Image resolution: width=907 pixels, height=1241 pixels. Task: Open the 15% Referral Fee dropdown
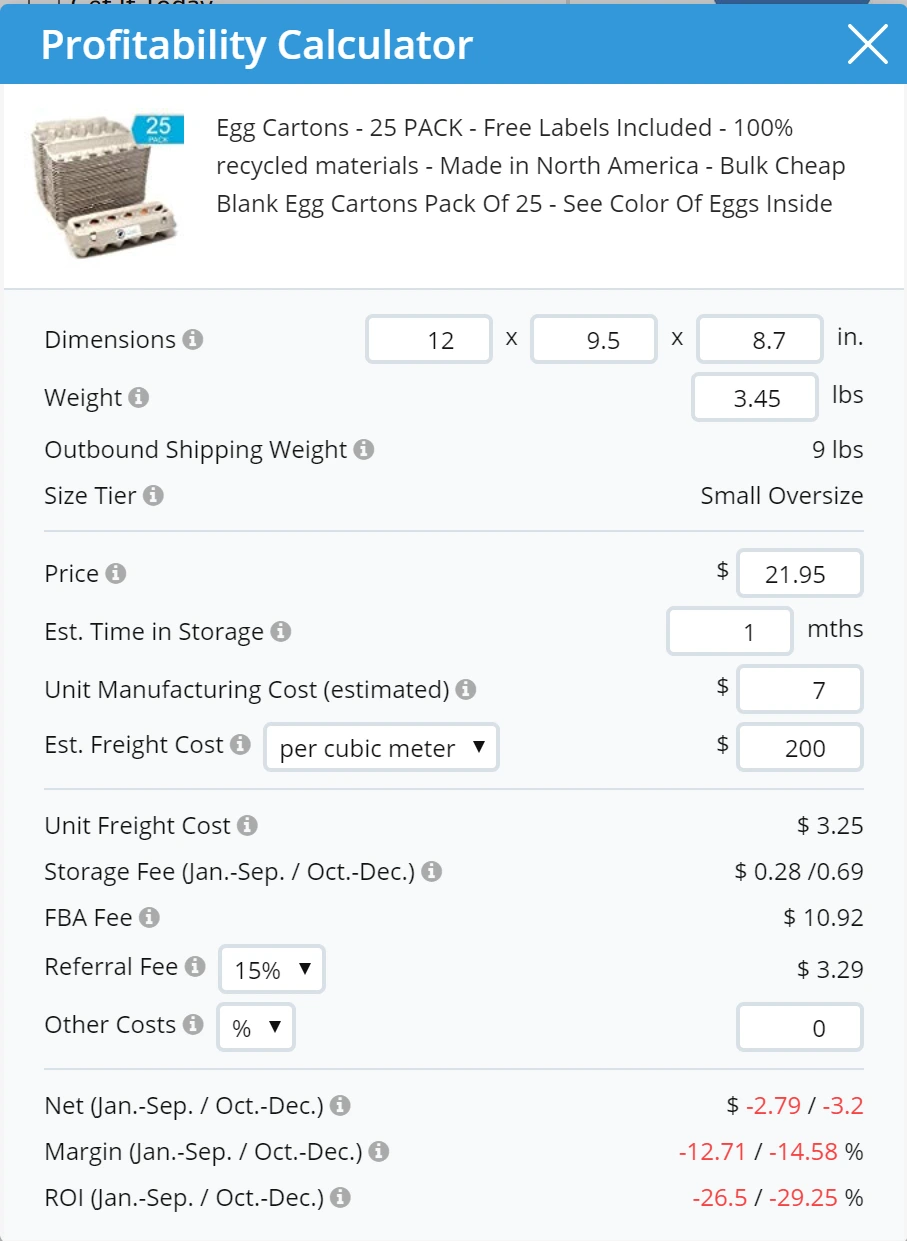[271, 969]
